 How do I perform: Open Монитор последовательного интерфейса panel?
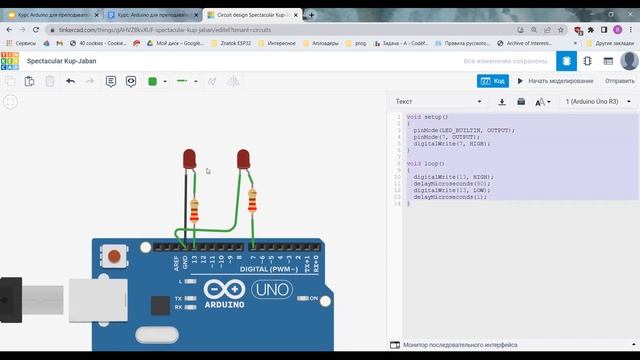point(460,345)
